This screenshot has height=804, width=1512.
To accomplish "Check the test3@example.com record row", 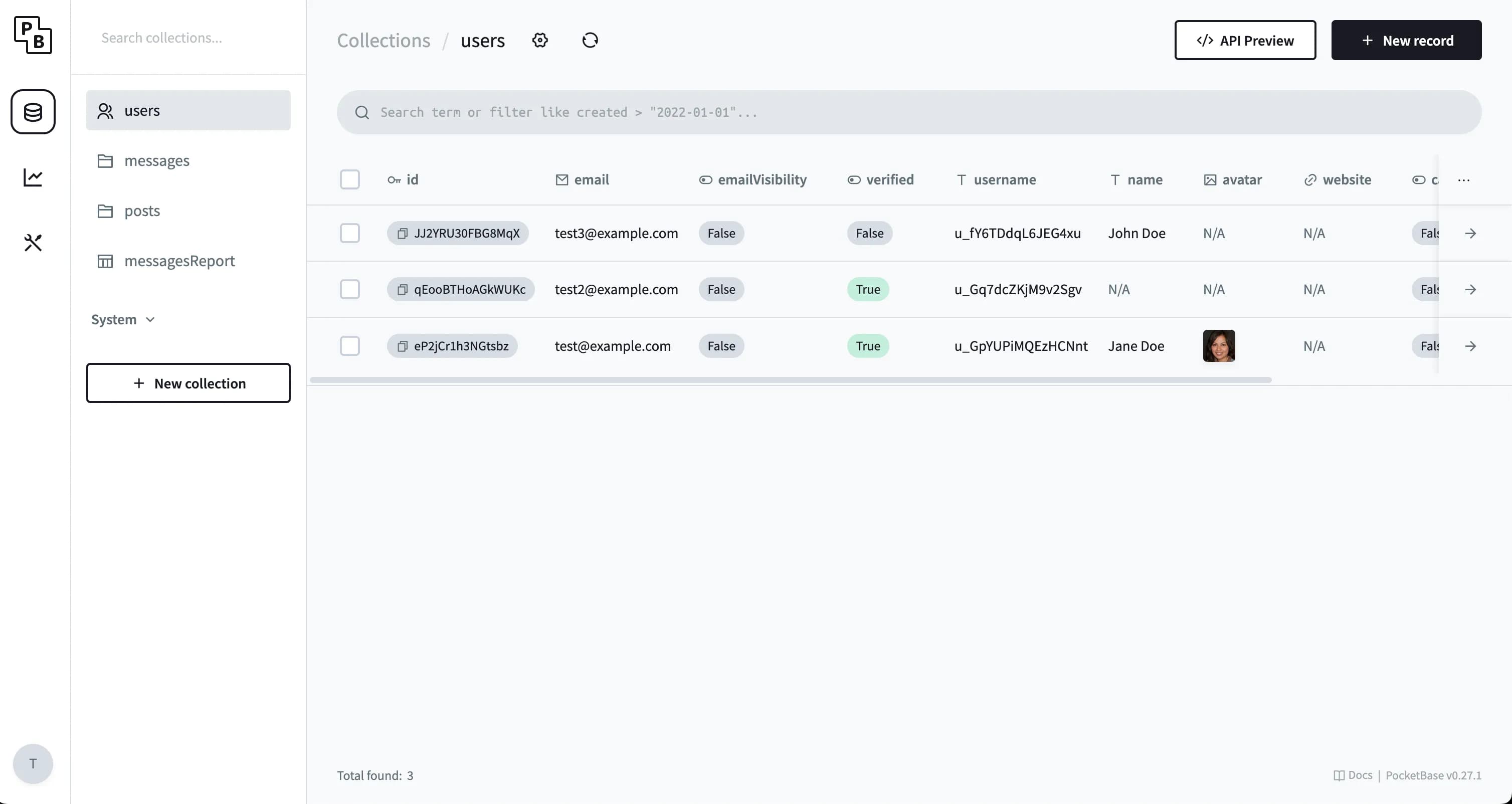I will (x=350, y=233).
